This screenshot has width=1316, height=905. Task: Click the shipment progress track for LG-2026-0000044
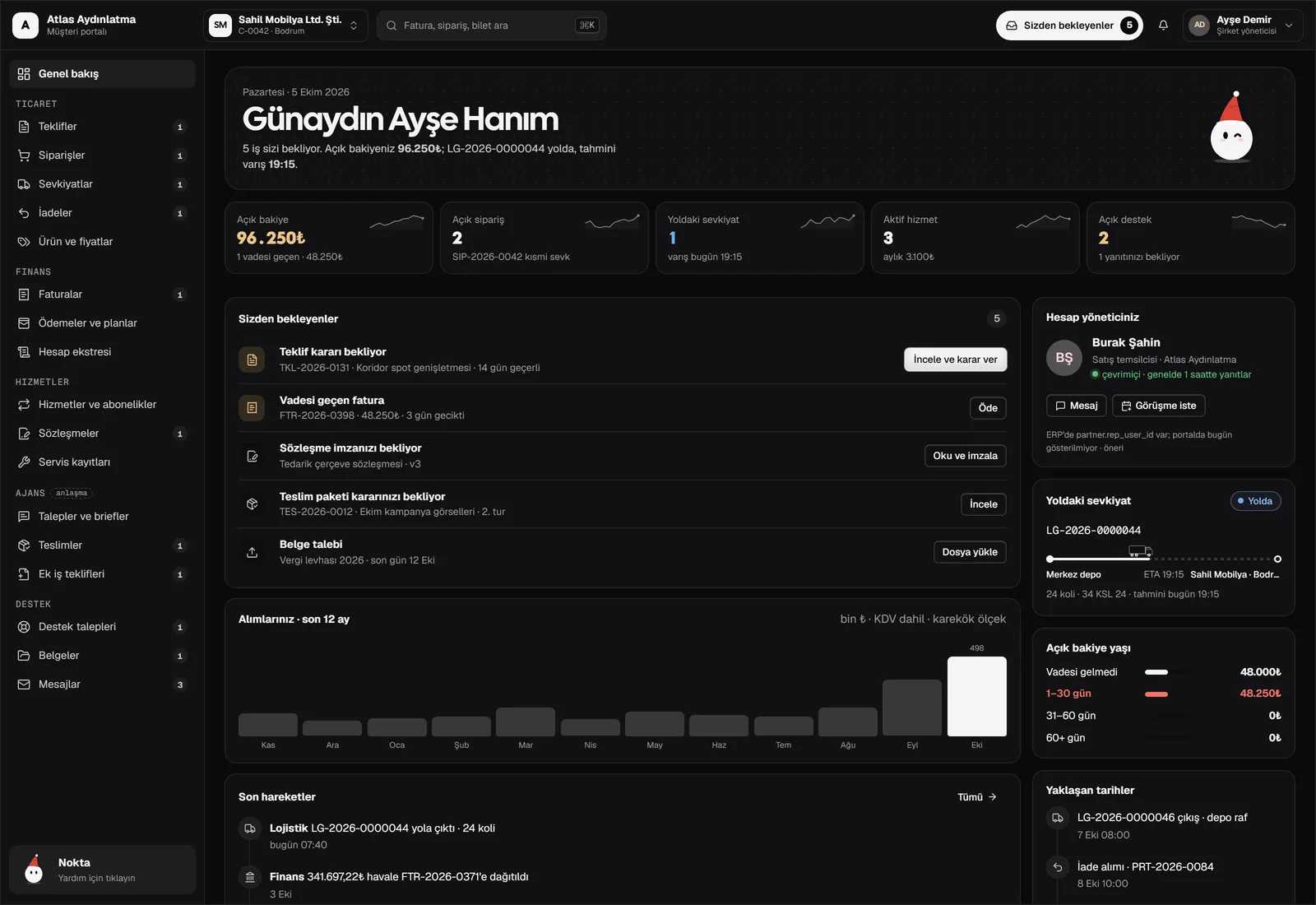point(1163,559)
